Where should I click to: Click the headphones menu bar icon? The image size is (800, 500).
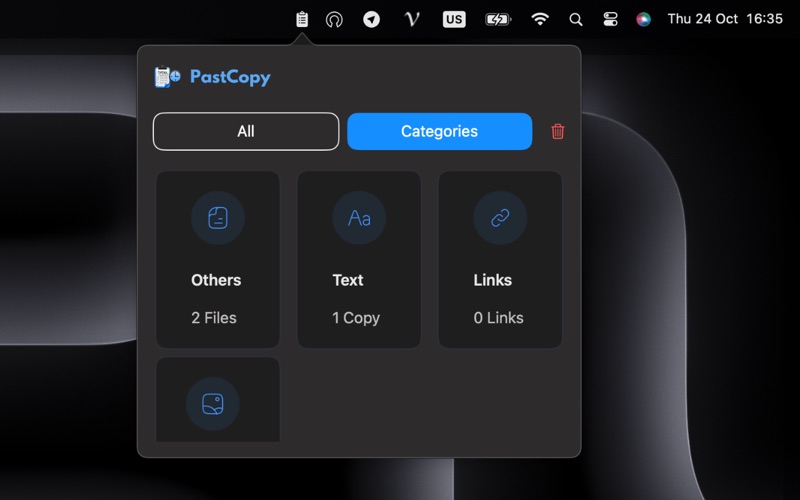[334, 19]
